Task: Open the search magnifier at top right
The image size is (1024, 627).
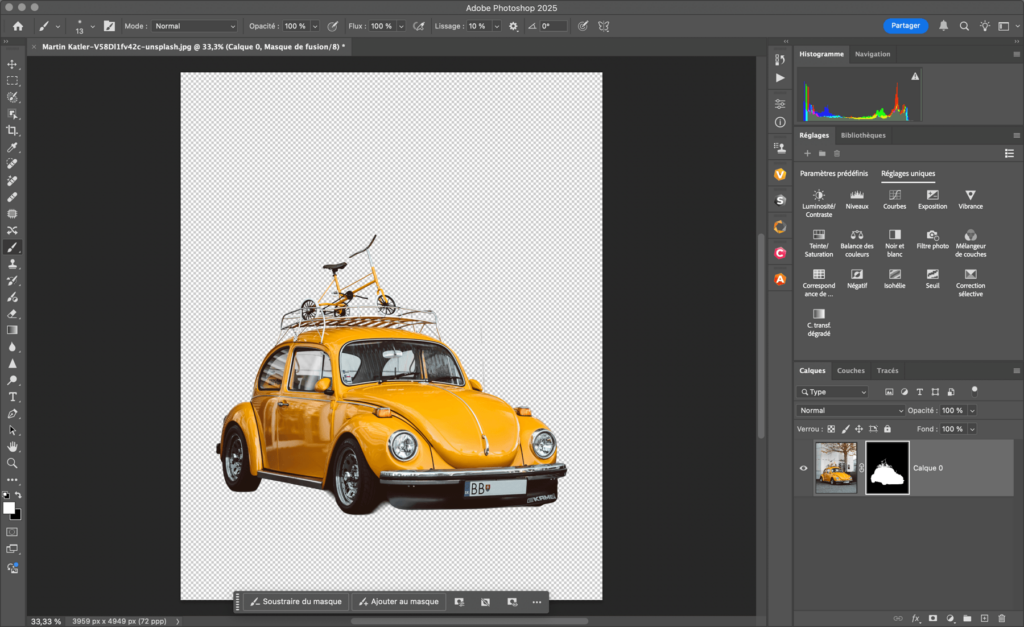Action: 964,26
